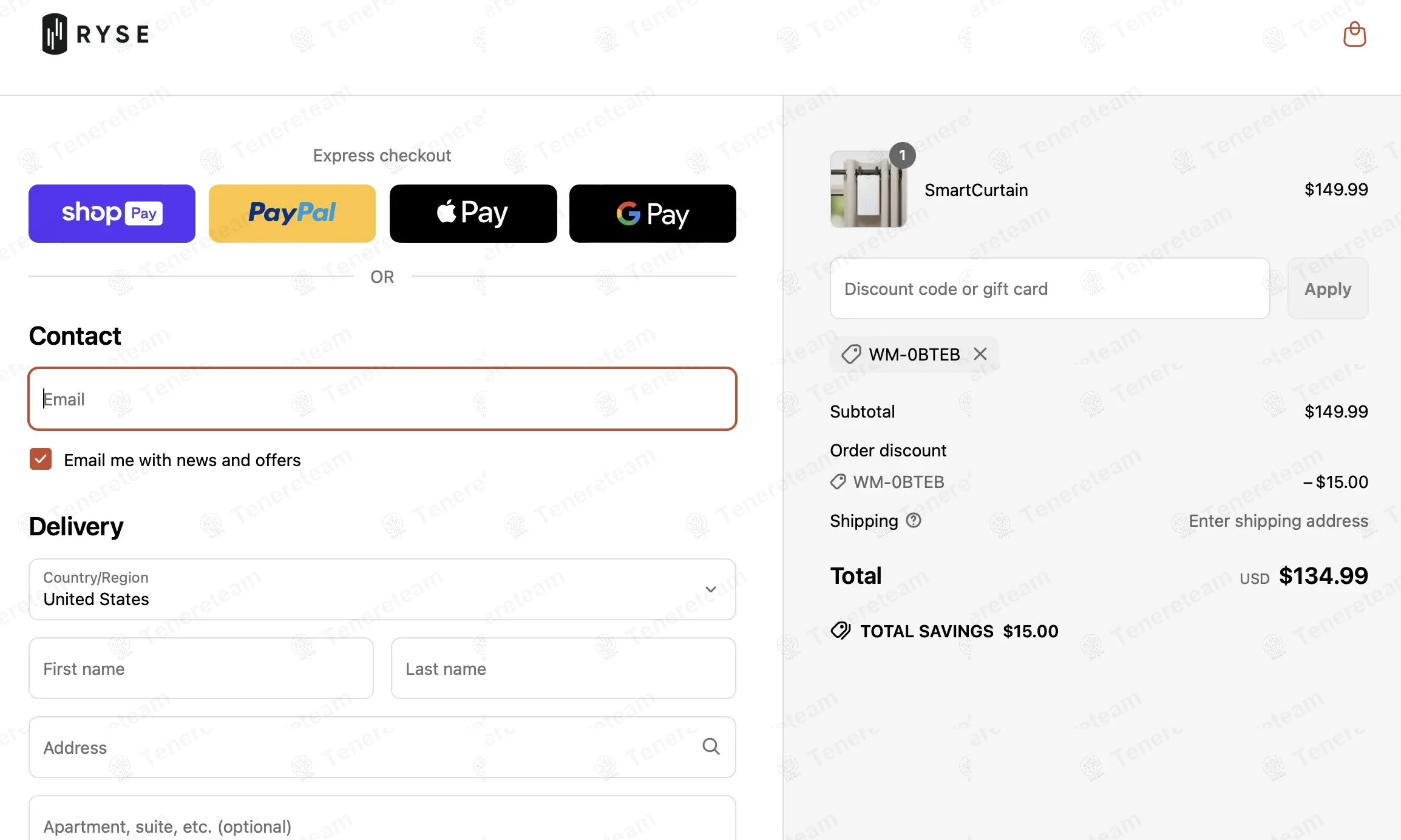Viewport: 1401px width, 840px height.
Task: Click the discount tag icon on the WM-0BTEB chip
Action: (851, 354)
